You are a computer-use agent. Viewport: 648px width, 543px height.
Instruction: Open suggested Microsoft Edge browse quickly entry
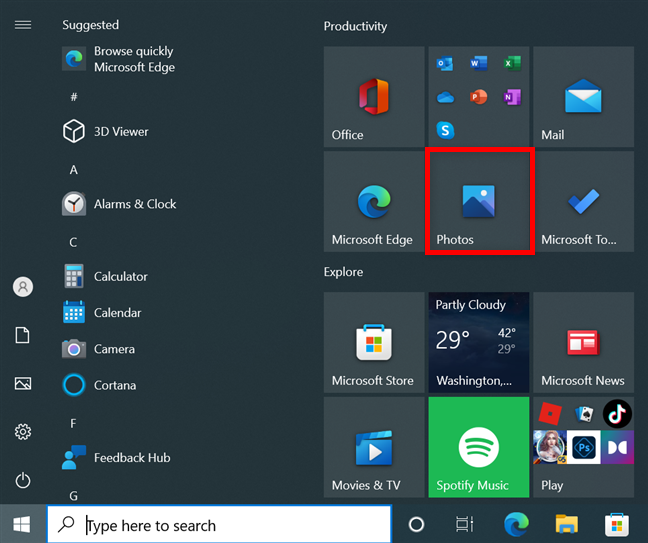[x=119, y=59]
